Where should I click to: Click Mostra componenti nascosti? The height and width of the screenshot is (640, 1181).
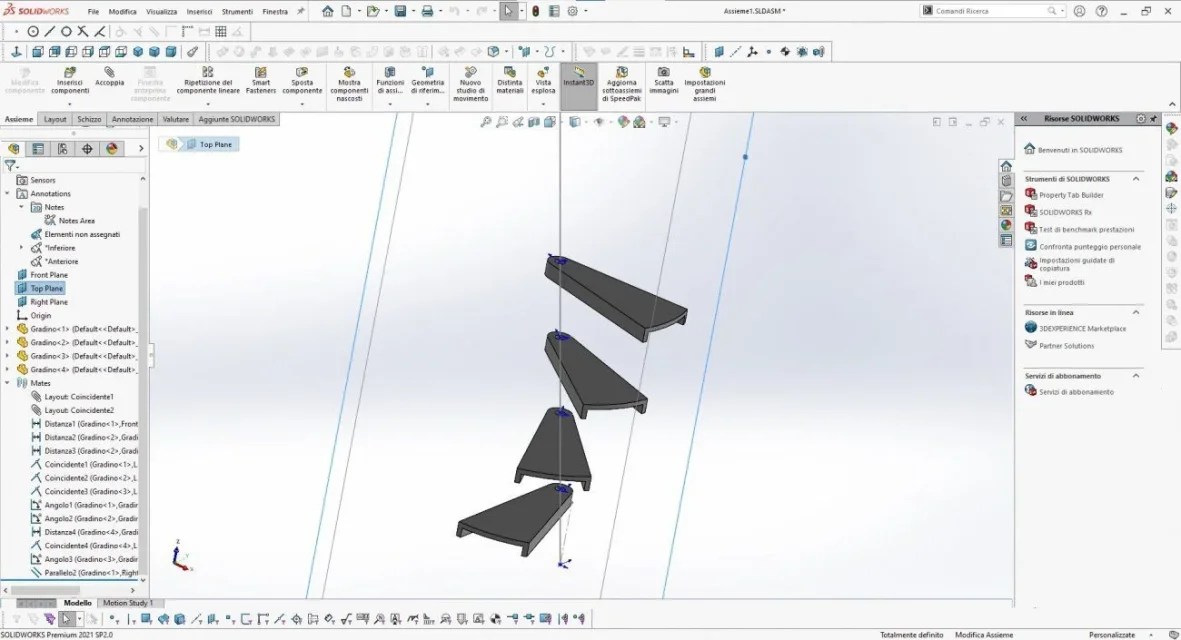pos(349,84)
